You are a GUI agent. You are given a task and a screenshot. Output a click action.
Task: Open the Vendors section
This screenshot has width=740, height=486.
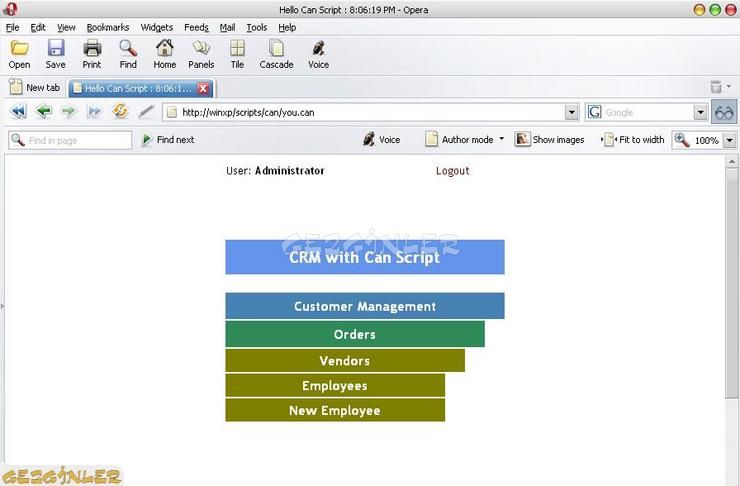(345, 360)
